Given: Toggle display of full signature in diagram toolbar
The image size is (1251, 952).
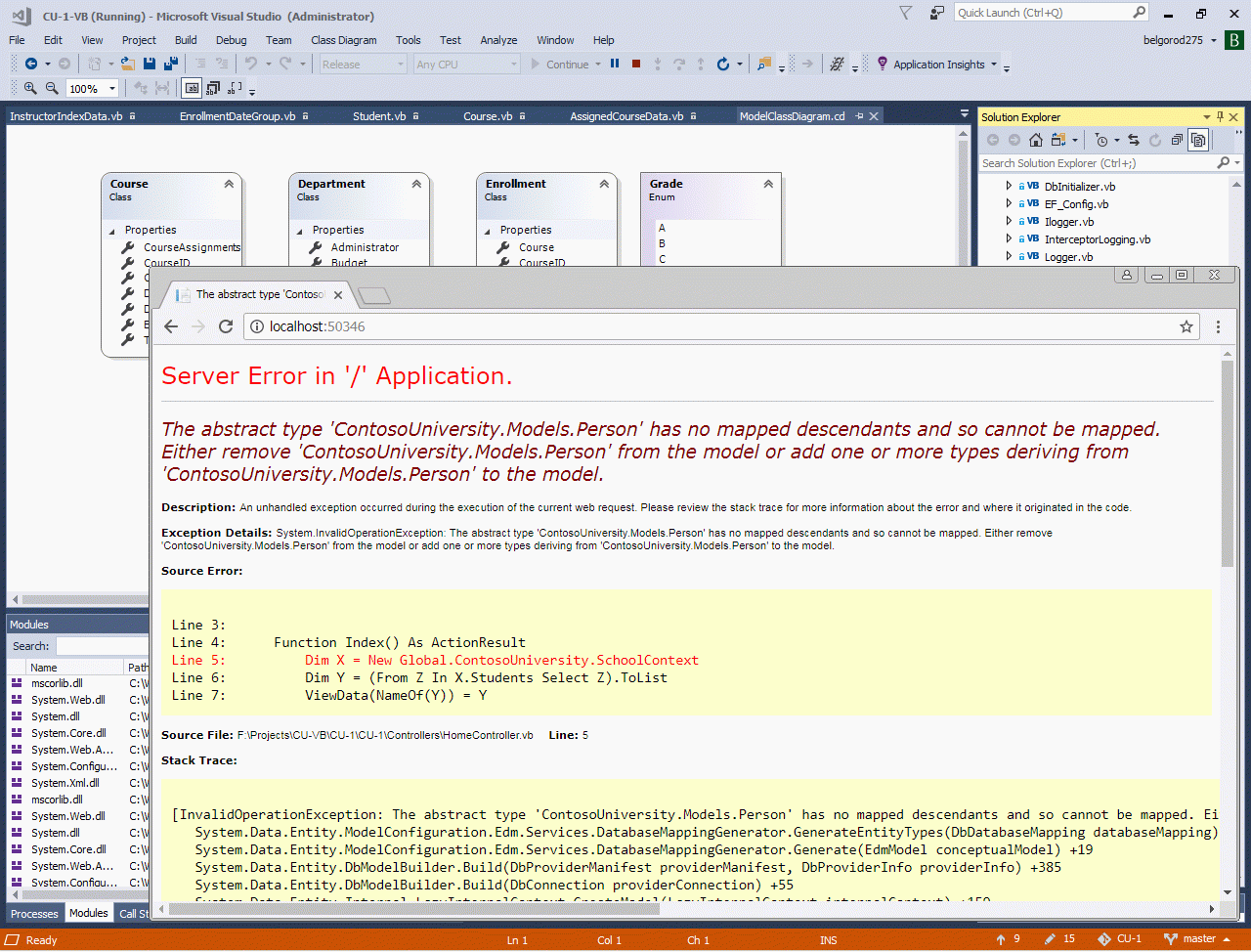Looking at the screenshot, I should point(235,88).
